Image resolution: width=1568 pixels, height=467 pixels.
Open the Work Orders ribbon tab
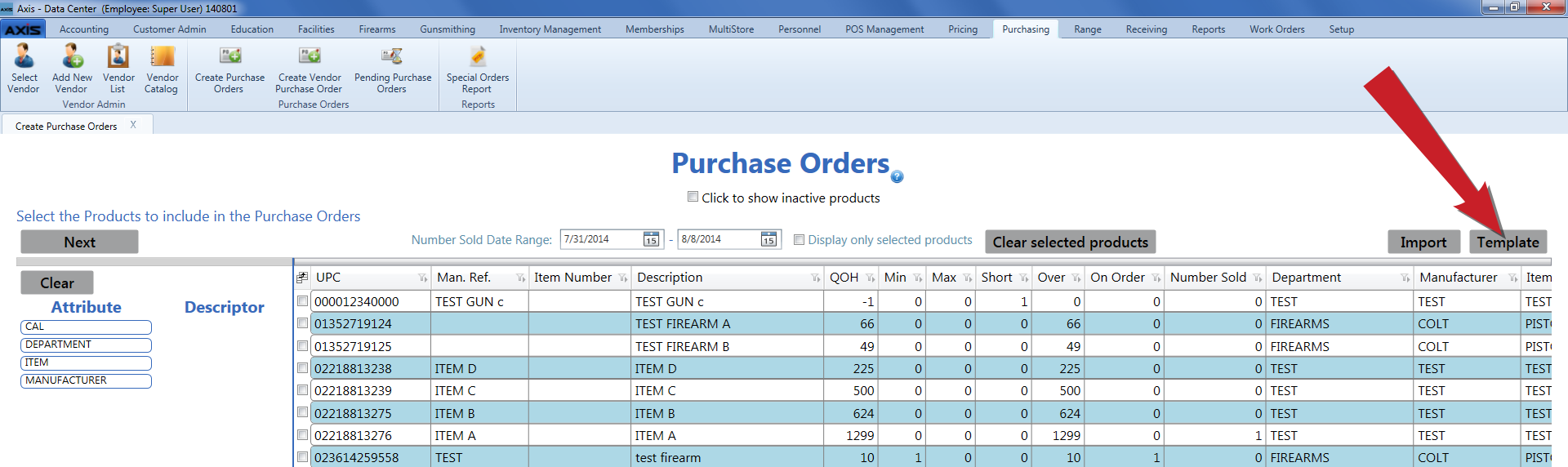[1276, 29]
